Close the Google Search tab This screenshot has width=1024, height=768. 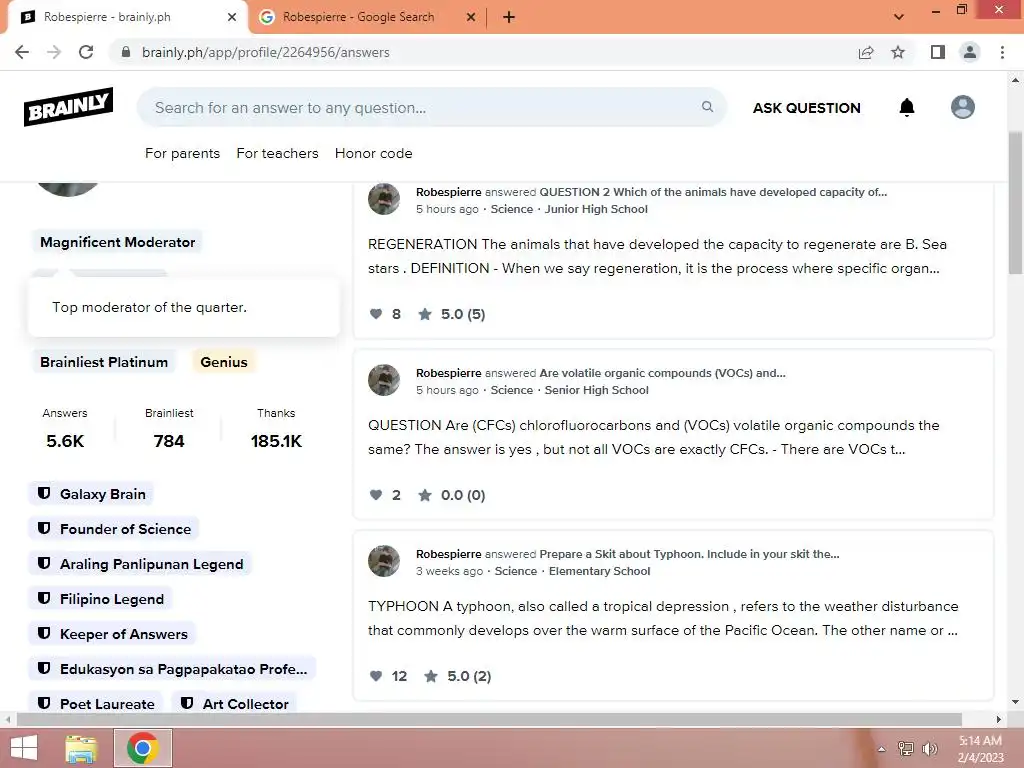tap(471, 17)
